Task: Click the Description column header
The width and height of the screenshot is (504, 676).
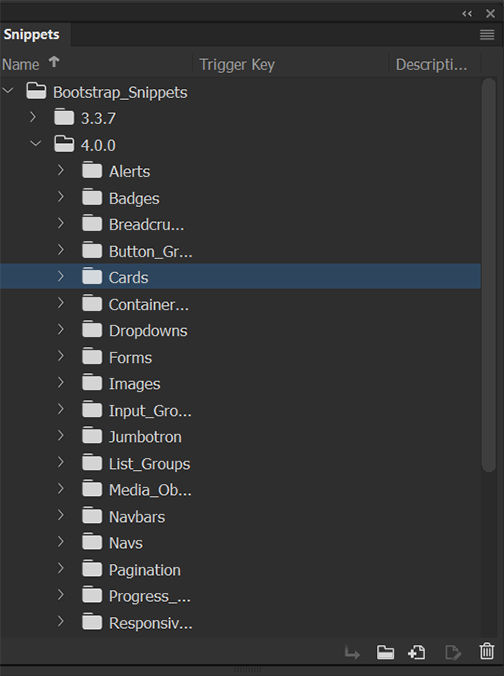Action: click(431, 65)
